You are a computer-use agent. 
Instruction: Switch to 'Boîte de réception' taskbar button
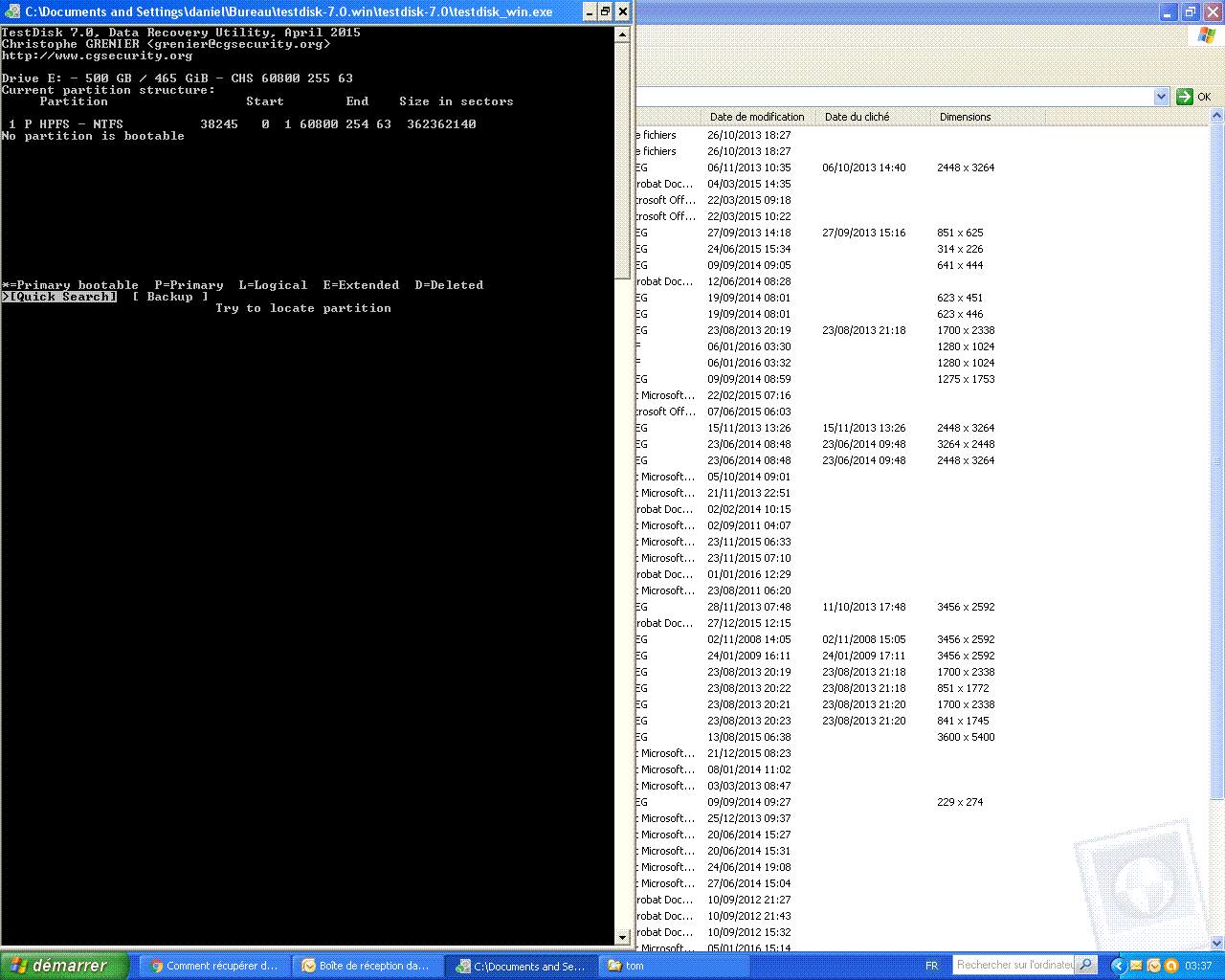click(367, 966)
